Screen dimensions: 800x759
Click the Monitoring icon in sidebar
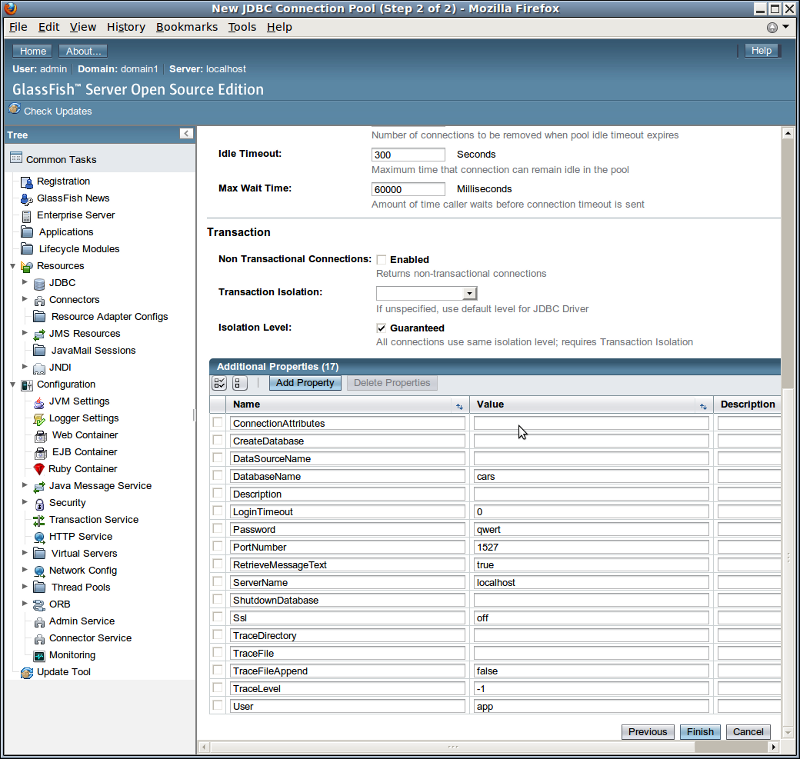39,655
